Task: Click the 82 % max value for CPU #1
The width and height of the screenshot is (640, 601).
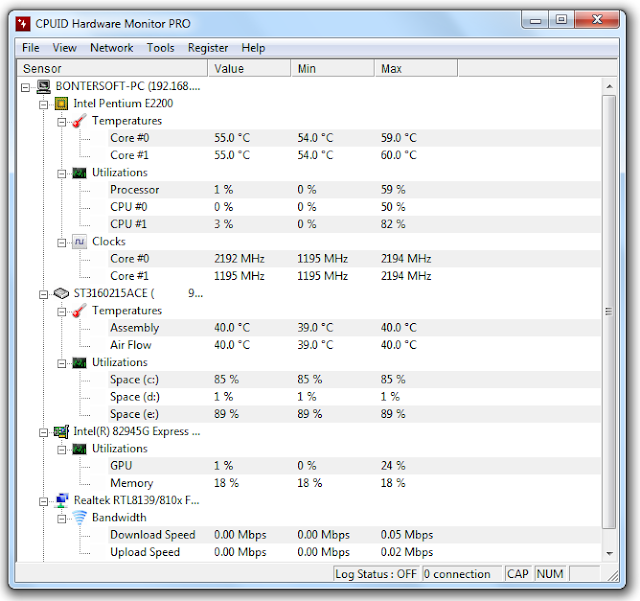Action: coord(393,224)
